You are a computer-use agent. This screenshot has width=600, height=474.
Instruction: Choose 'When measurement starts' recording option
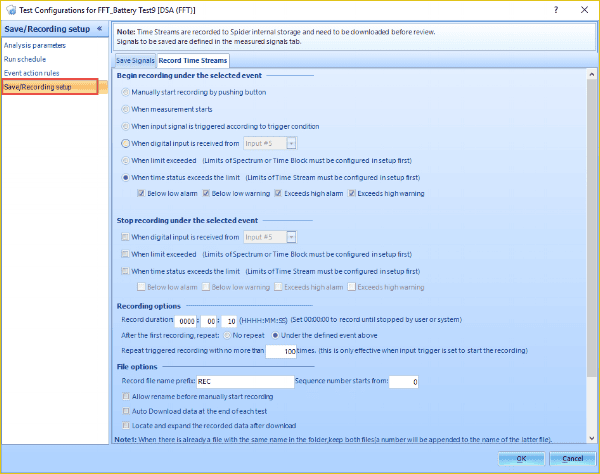125,108
